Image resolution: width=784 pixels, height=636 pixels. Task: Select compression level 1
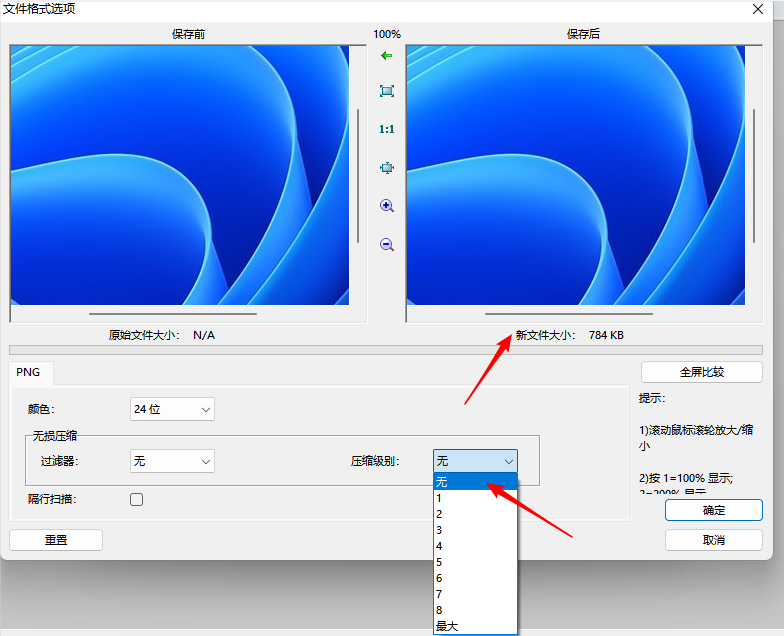(475, 498)
